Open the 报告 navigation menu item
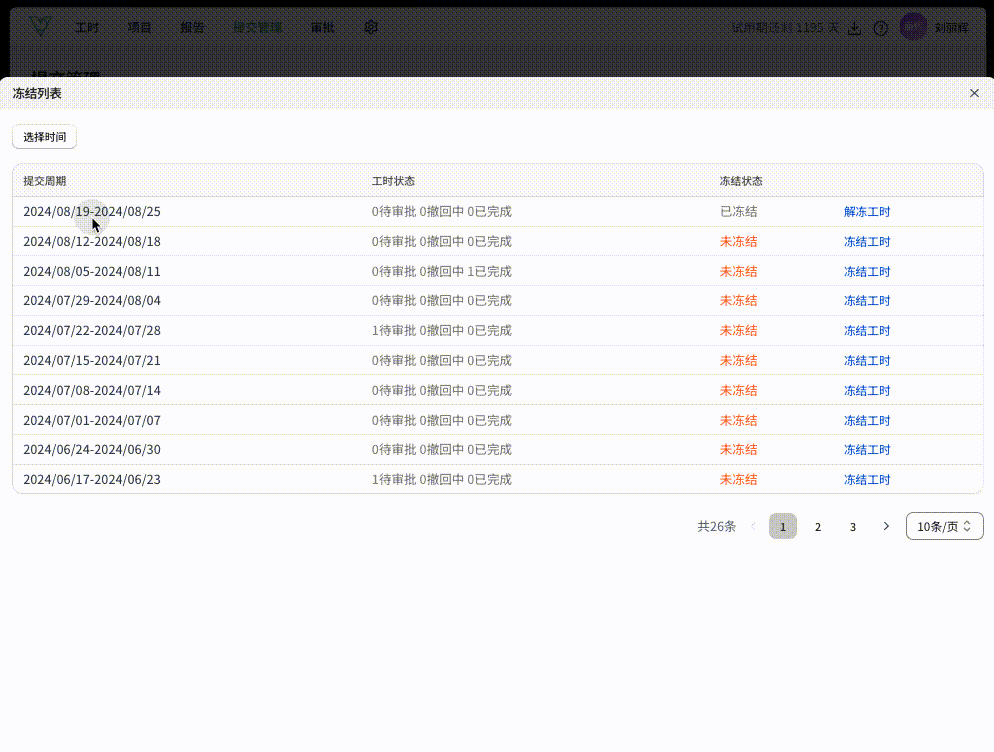Image resolution: width=994 pixels, height=752 pixels. click(192, 28)
